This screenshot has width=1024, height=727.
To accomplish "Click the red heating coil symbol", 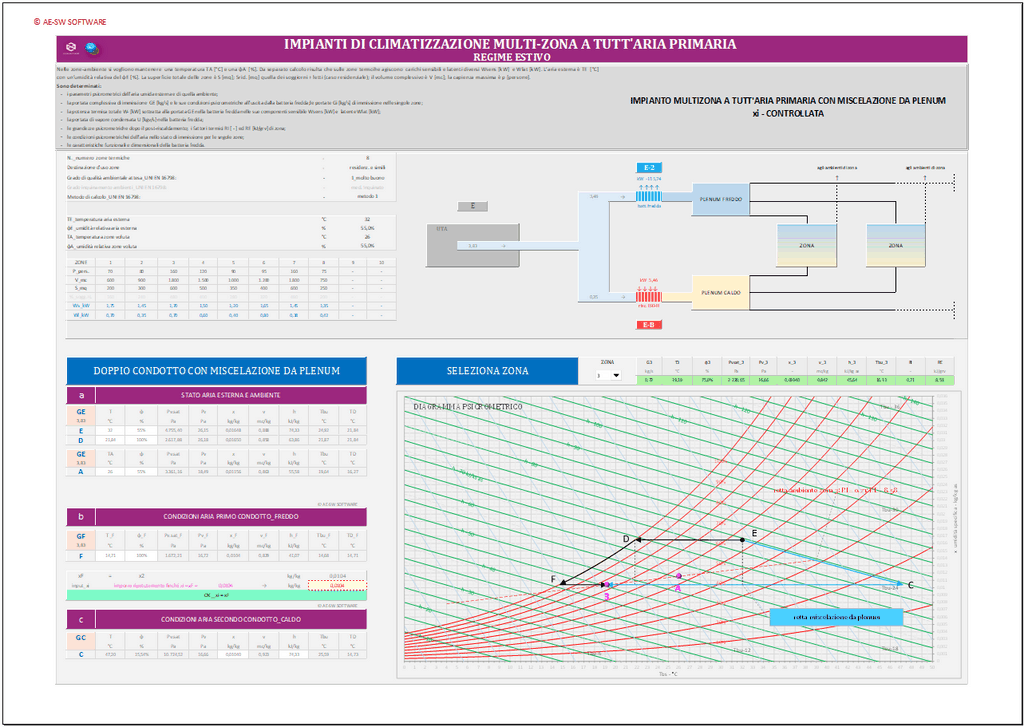I will [x=649, y=297].
